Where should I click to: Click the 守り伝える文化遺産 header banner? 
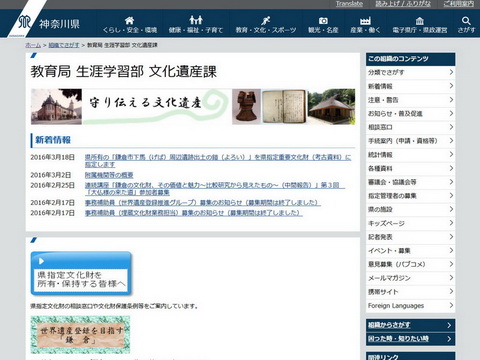pos(193,107)
